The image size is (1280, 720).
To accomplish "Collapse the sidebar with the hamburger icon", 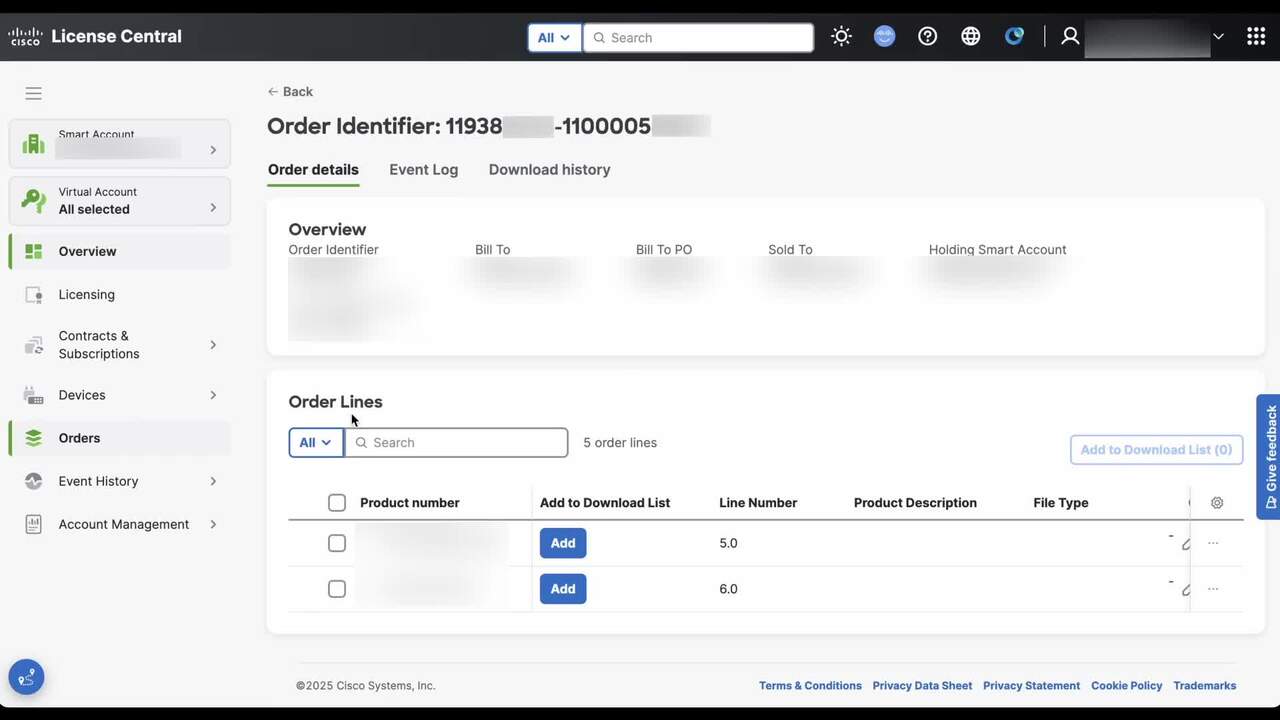I will click(33, 93).
